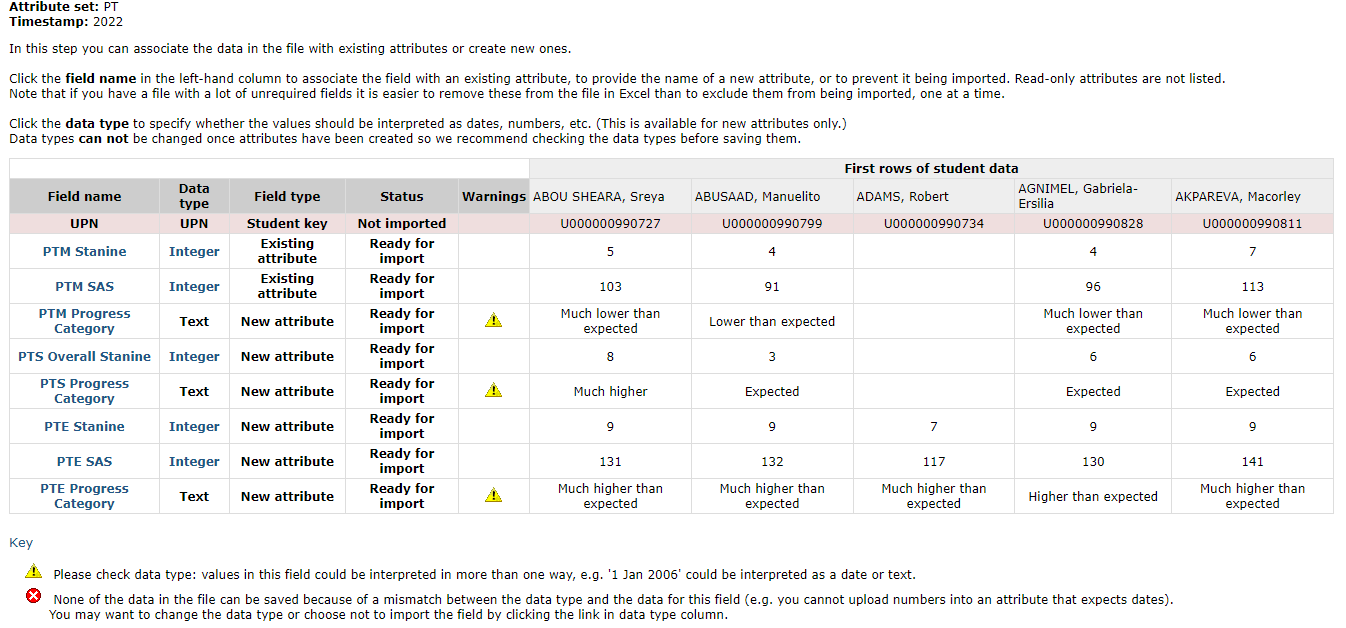
Task: Click the Higher than expected cell
Action: 1092,496
